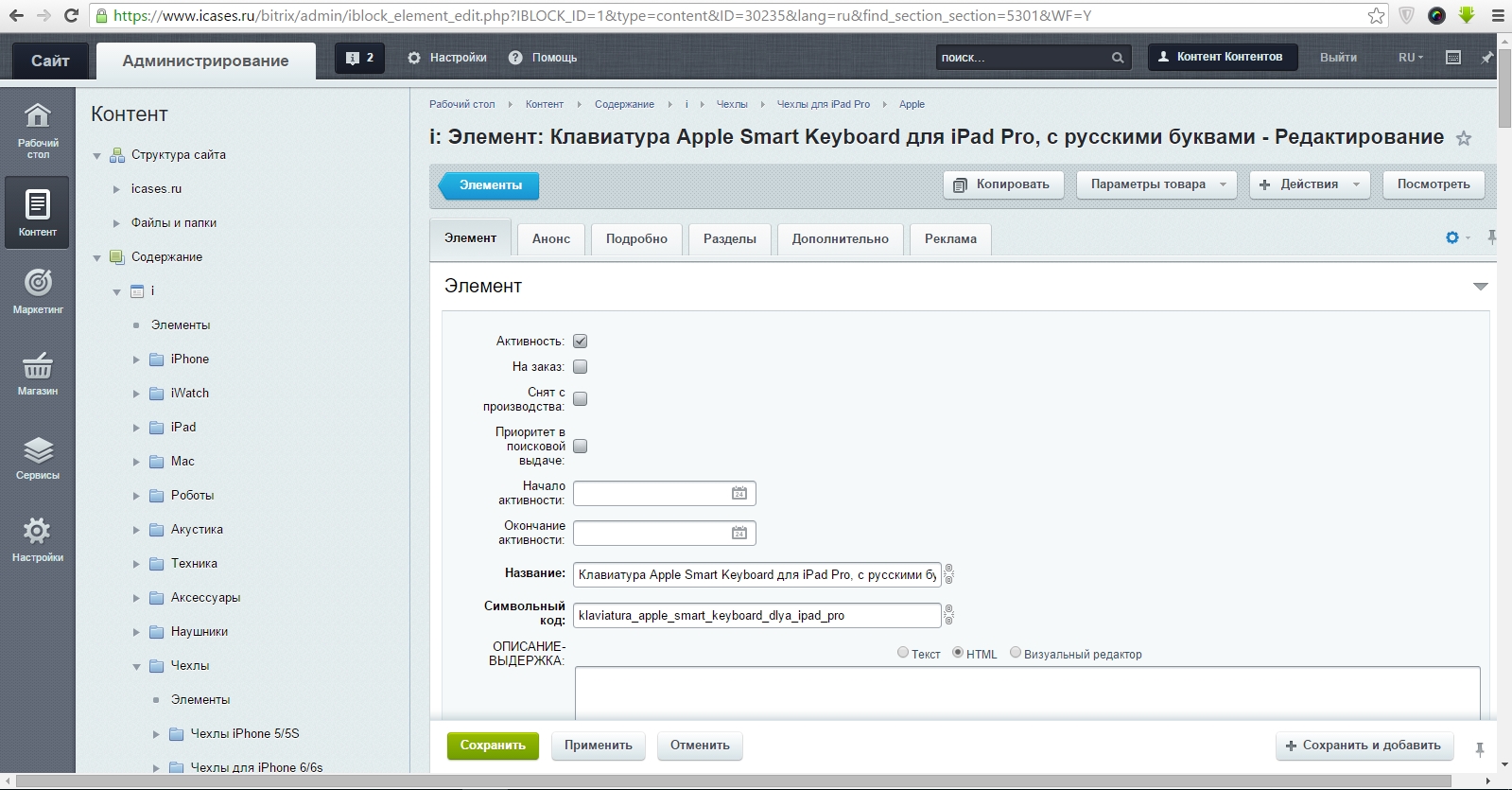Image resolution: width=1512 pixels, height=790 pixels.
Task: Click the shield extension icon in the browser
Action: pyautogui.click(x=1407, y=15)
